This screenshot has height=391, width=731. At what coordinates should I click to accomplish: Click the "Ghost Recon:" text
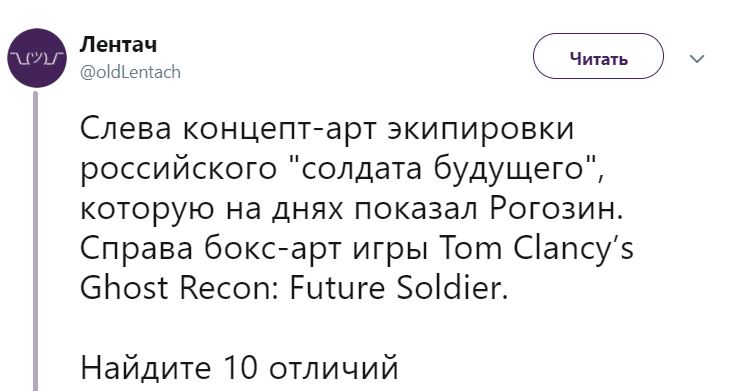tap(179, 288)
